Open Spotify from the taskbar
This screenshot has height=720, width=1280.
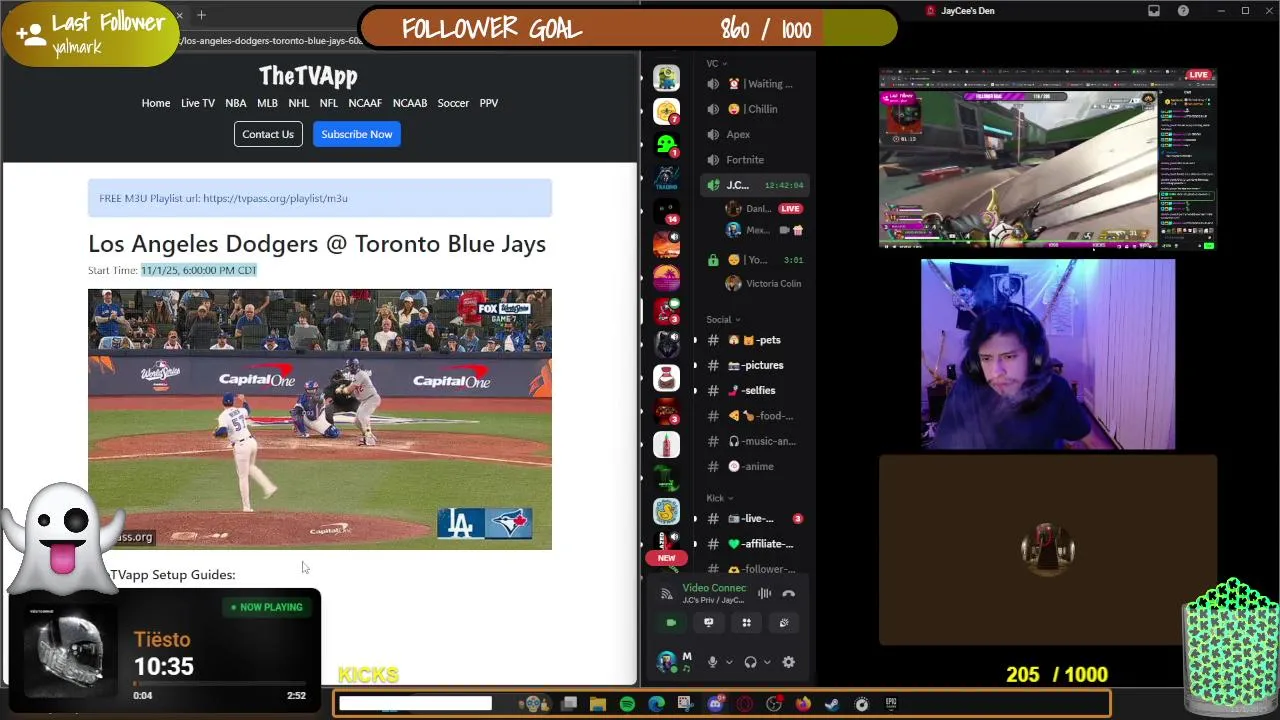[x=627, y=704]
